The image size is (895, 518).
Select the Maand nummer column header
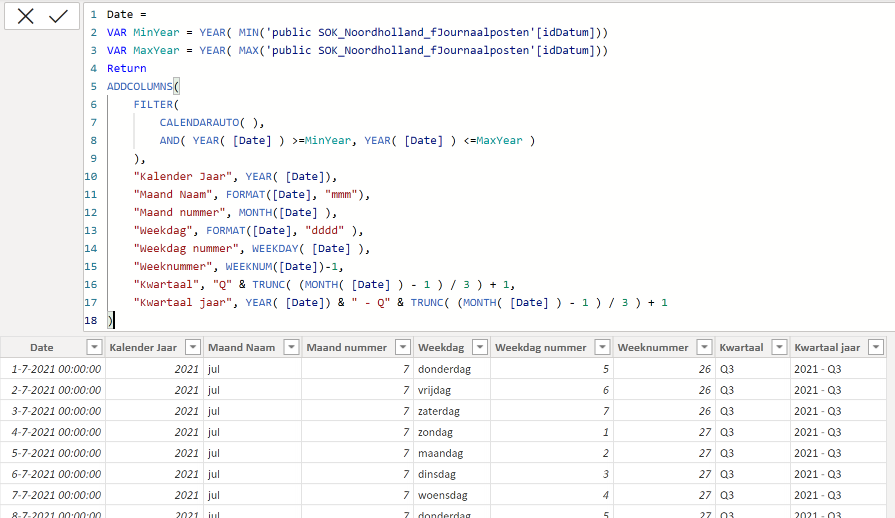coord(346,347)
